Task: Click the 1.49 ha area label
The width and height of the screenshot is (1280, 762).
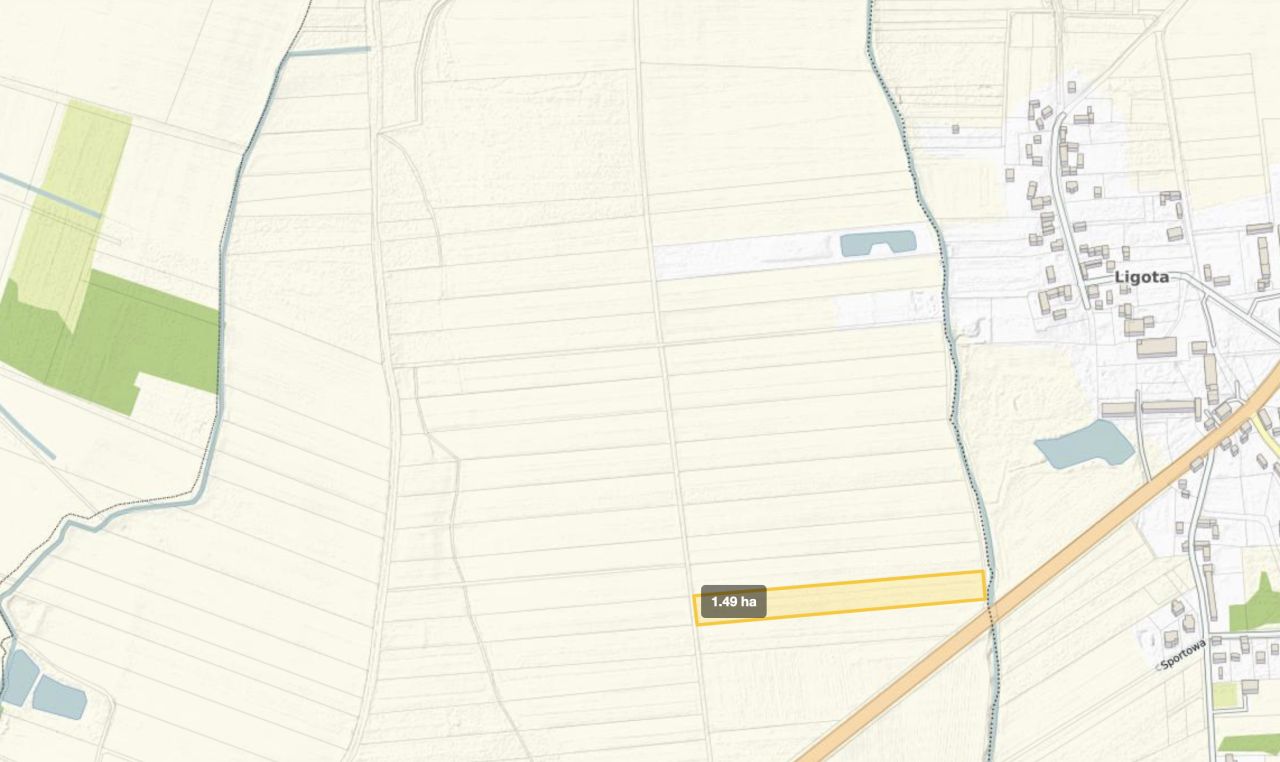Action: (x=733, y=602)
